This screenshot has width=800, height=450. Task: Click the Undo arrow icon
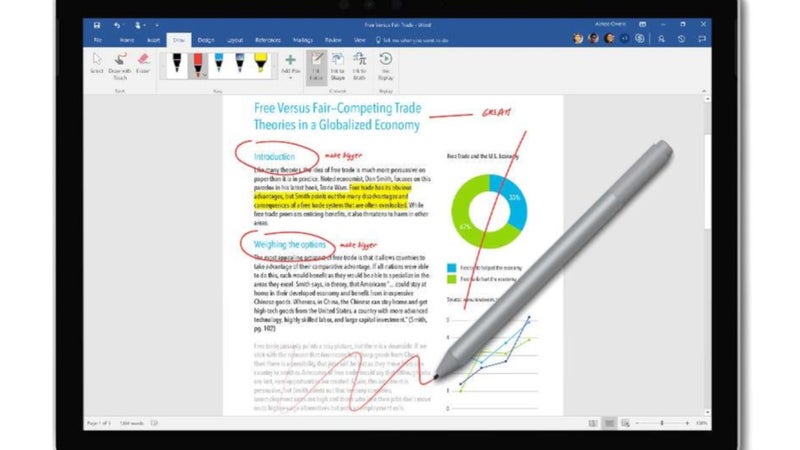point(117,24)
